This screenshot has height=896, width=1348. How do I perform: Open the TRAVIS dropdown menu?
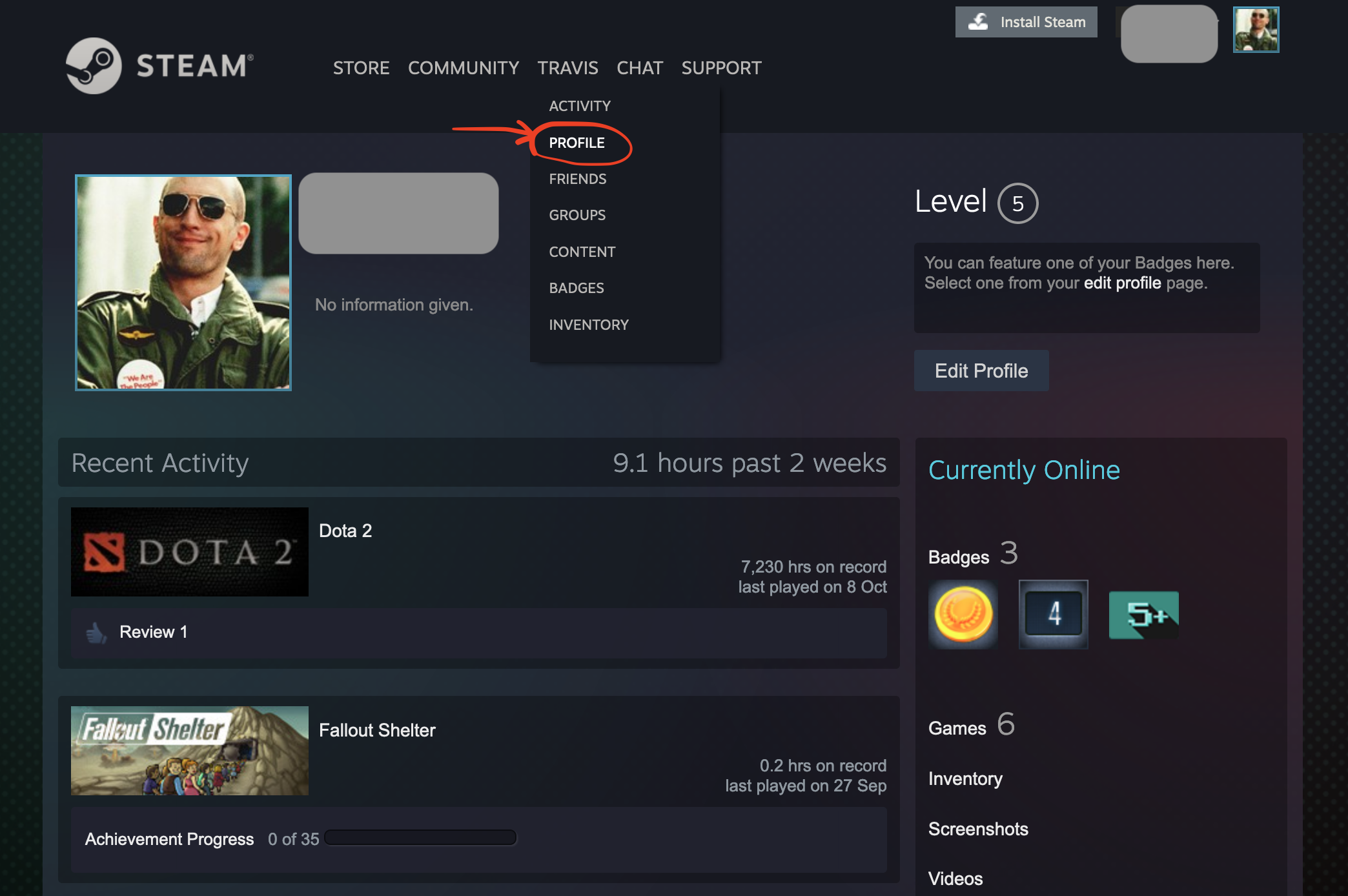tap(567, 68)
